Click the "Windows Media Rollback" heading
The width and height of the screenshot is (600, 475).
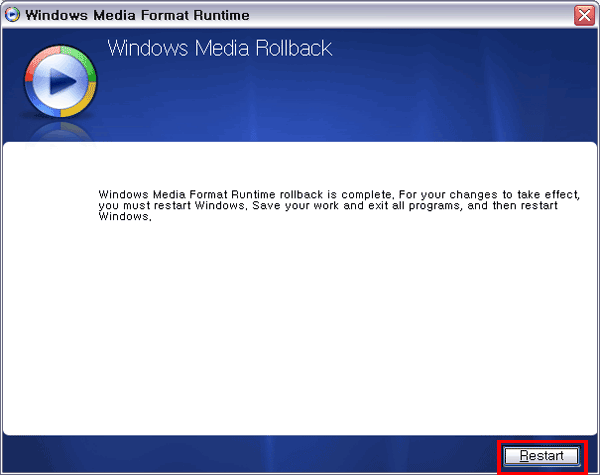[x=219, y=48]
